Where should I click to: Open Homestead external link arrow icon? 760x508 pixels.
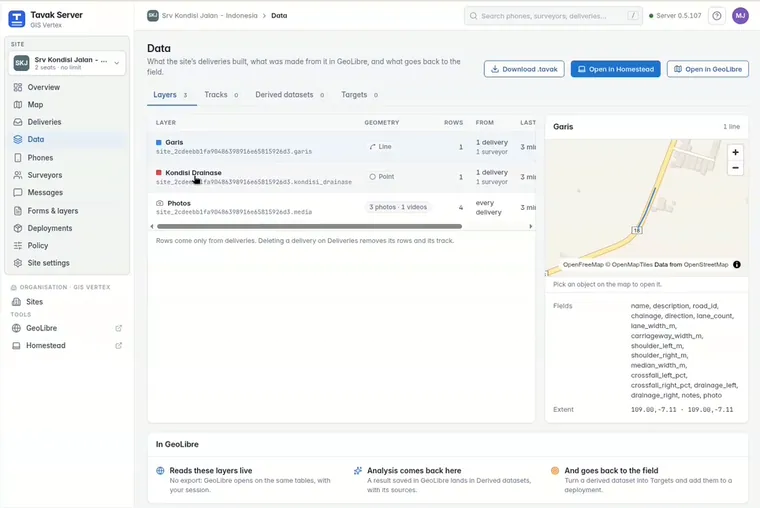(x=118, y=346)
